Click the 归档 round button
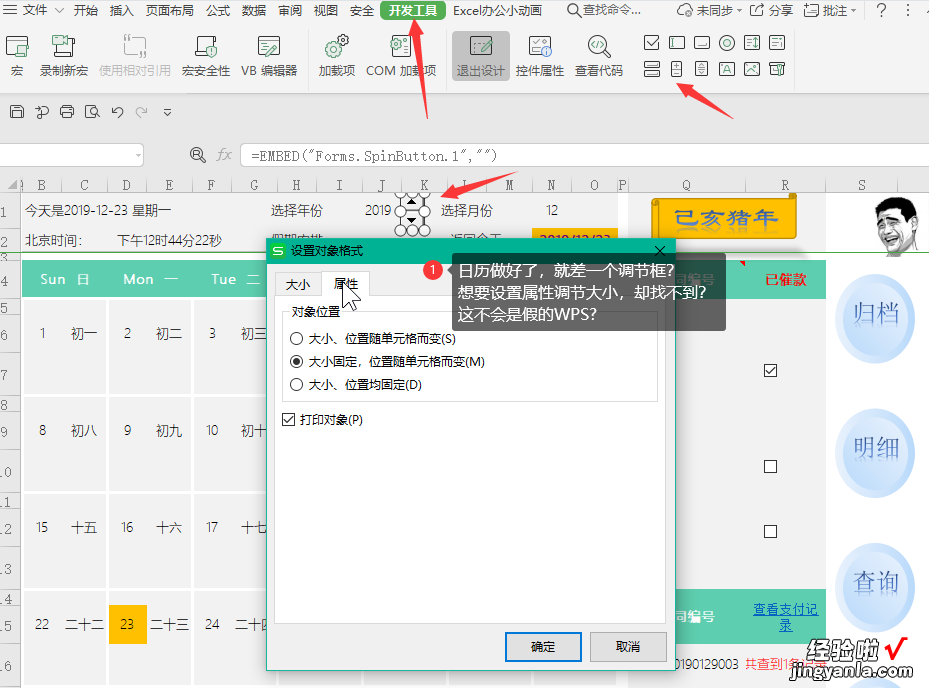Viewport: 929px width, 688px height. point(875,318)
